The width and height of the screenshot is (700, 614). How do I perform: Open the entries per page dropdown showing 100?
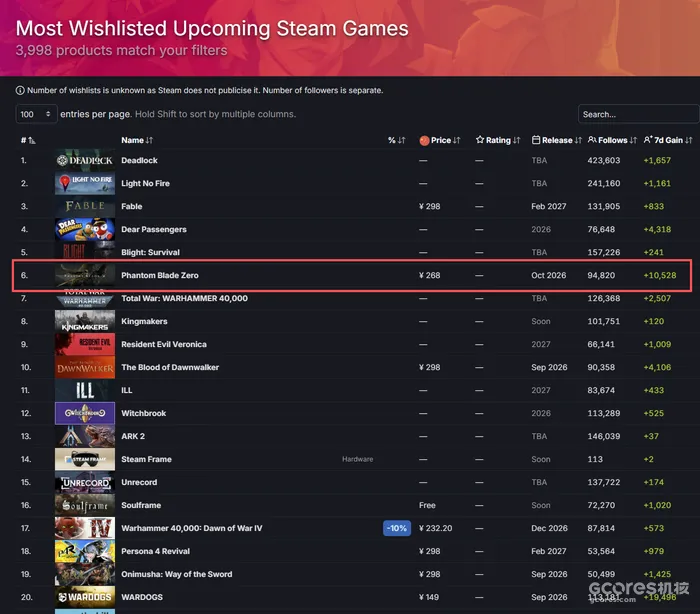37,114
